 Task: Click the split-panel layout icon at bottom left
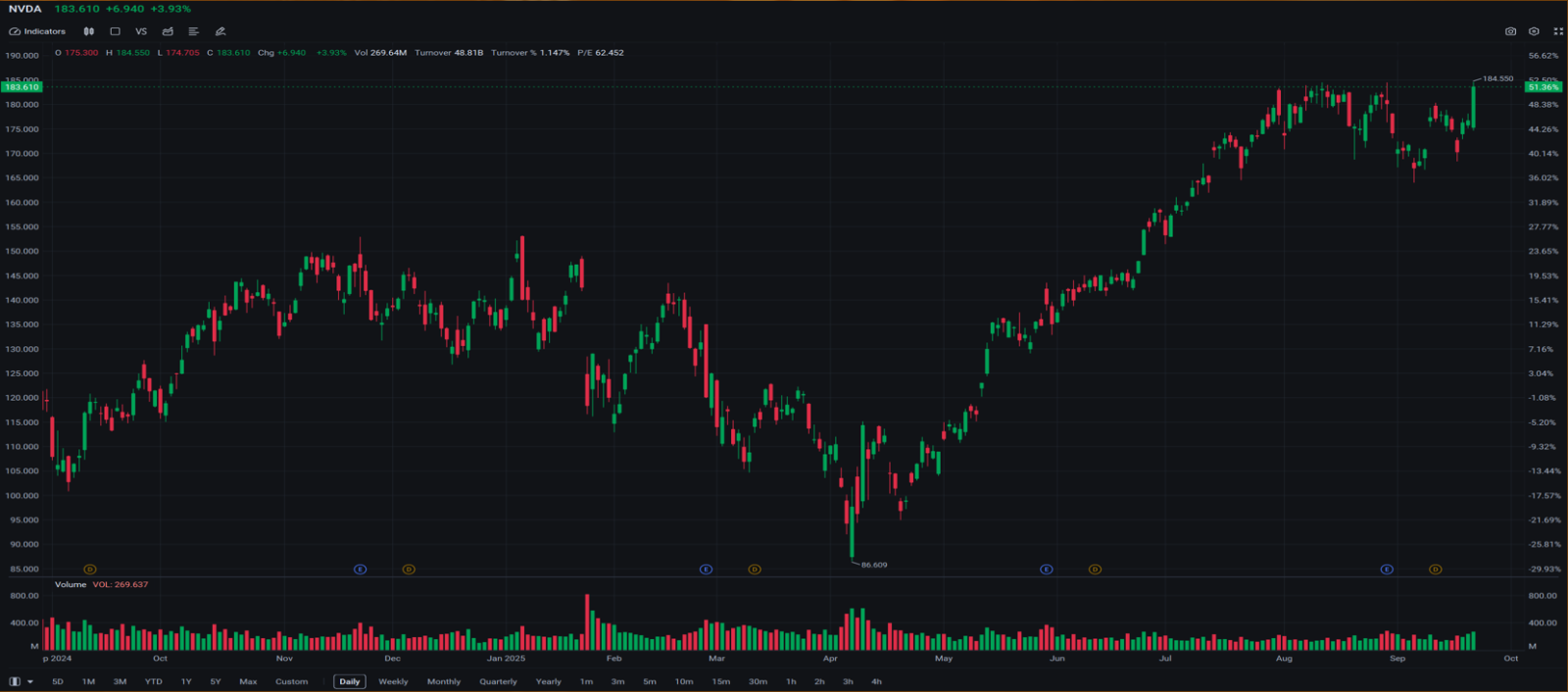click(x=15, y=681)
